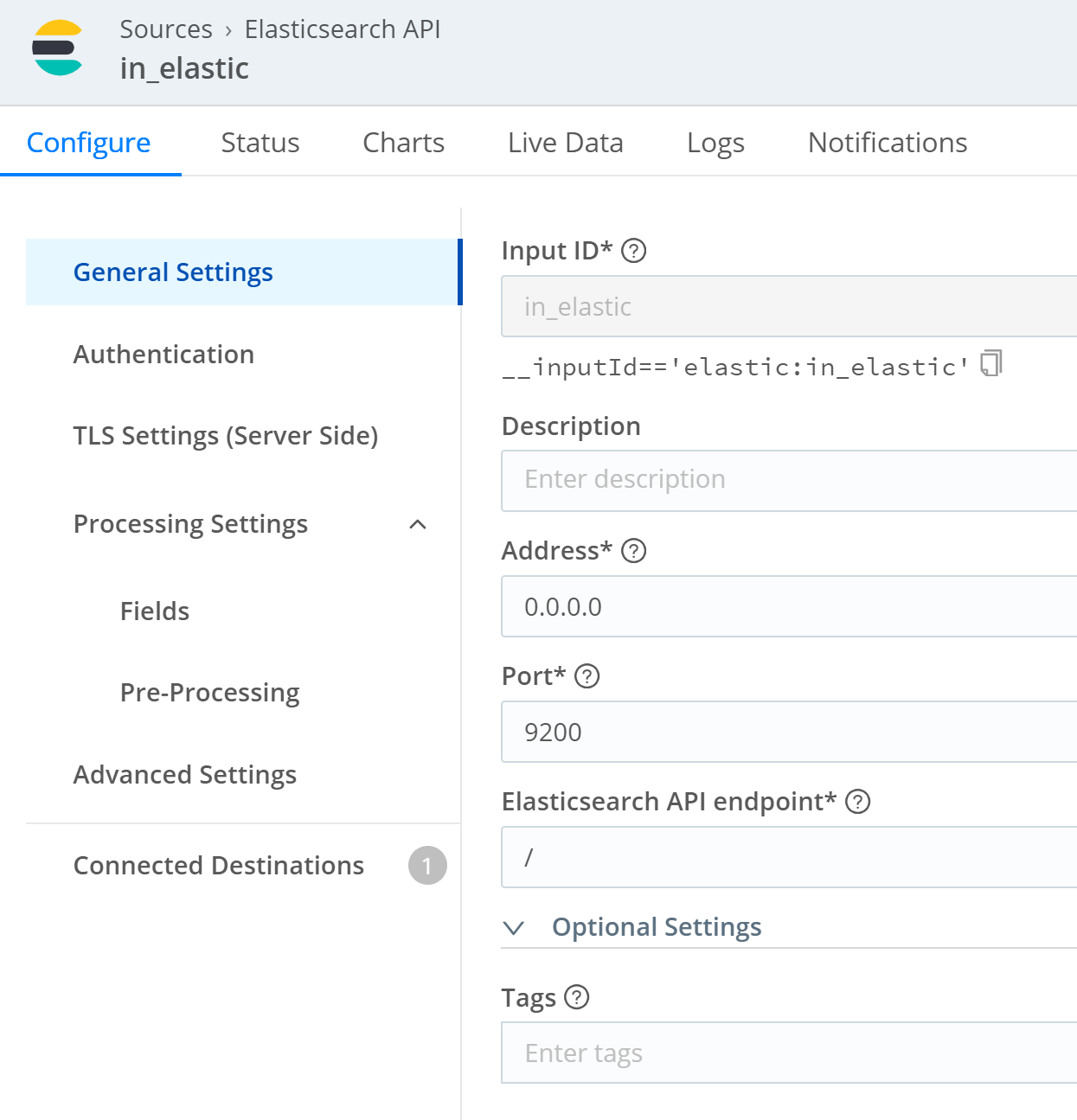Open TLS Settings (Server Side)

pyautogui.click(x=226, y=436)
